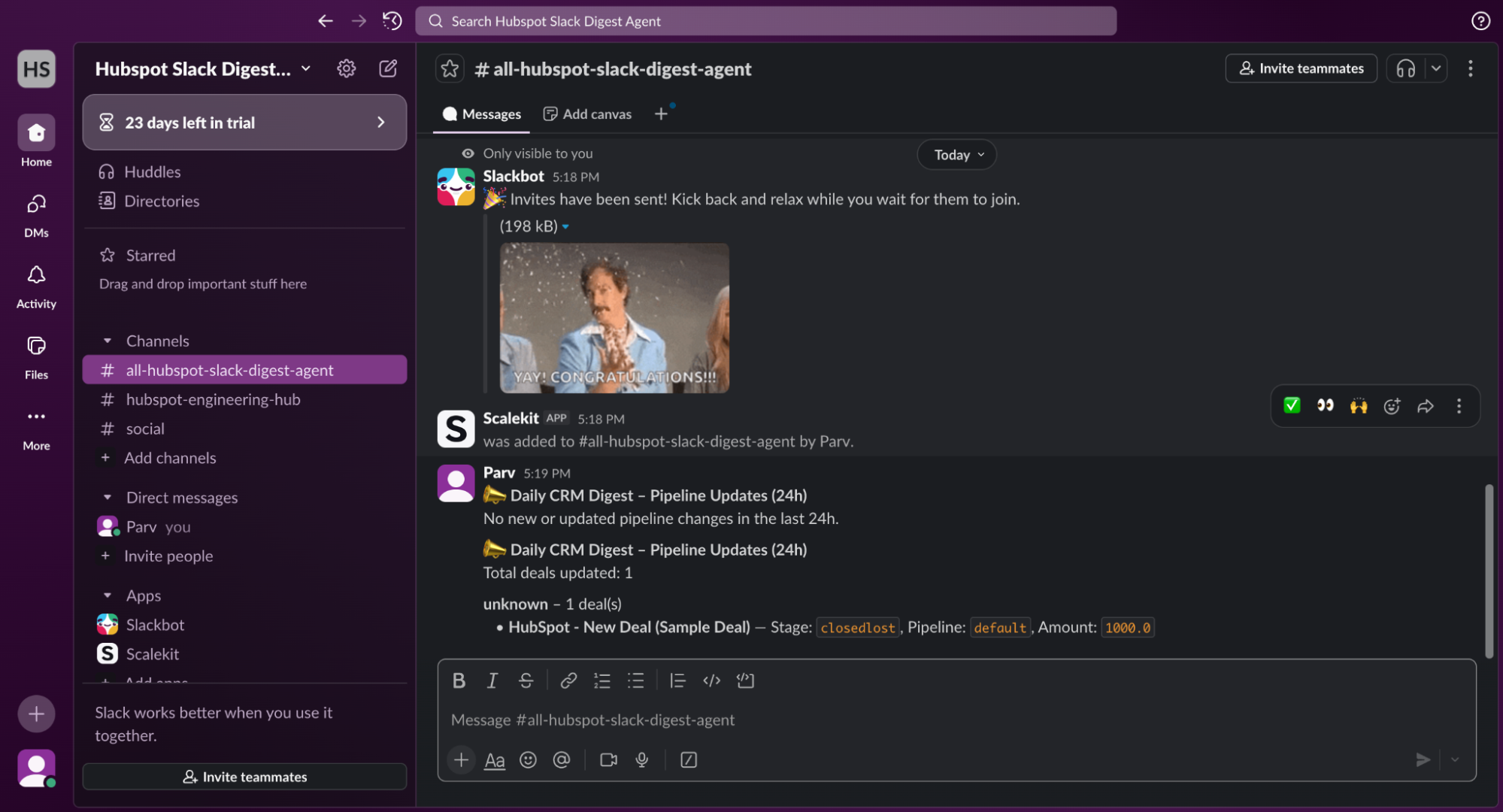Click the message list scrollbar

[1489, 571]
